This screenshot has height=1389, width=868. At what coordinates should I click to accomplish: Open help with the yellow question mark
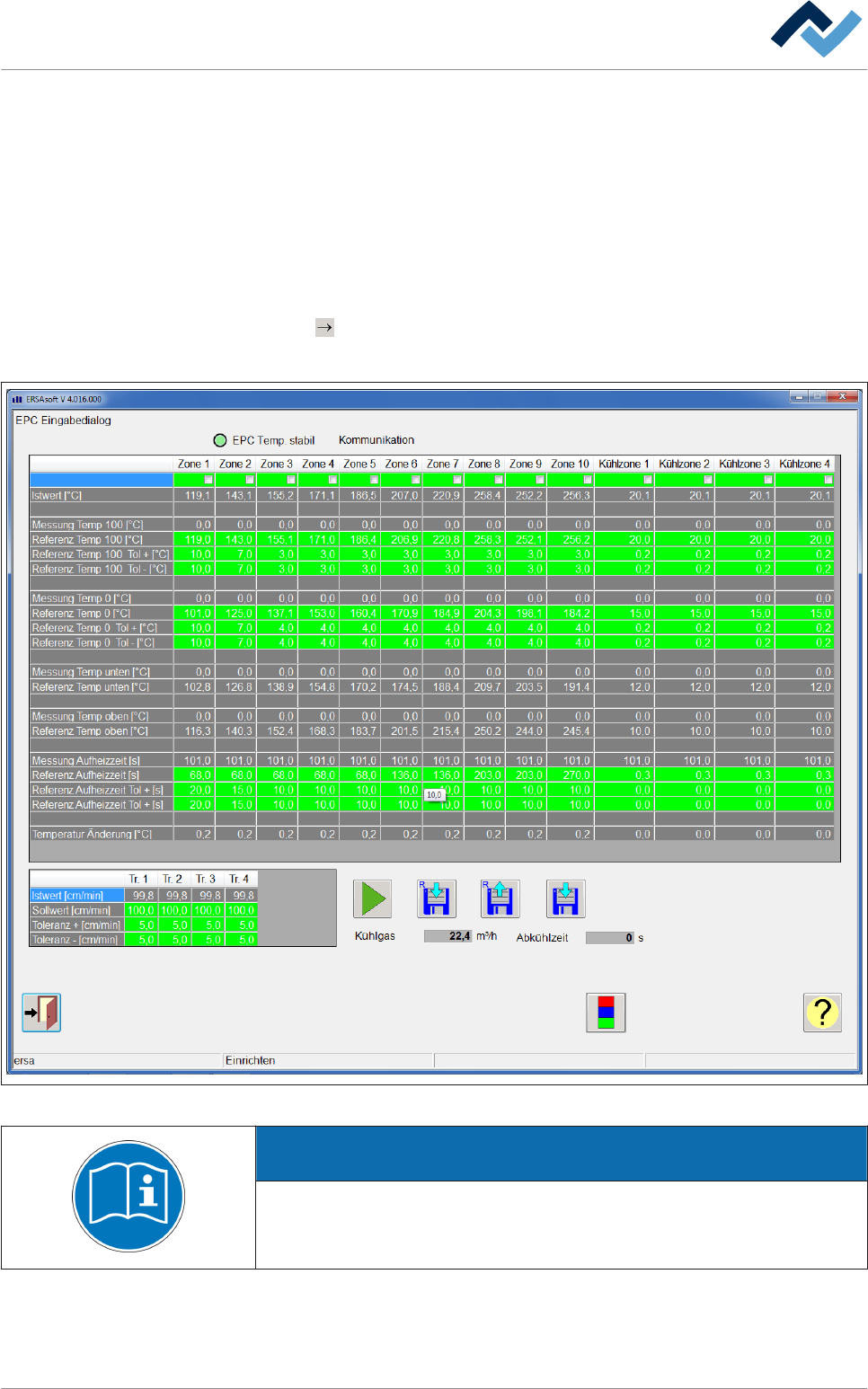coord(821,1013)
